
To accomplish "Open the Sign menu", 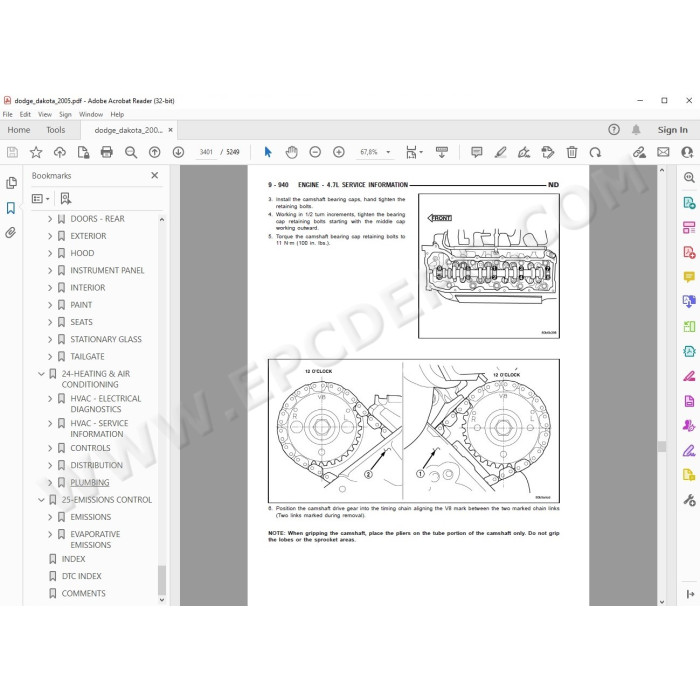I will (x=65, y=114).
